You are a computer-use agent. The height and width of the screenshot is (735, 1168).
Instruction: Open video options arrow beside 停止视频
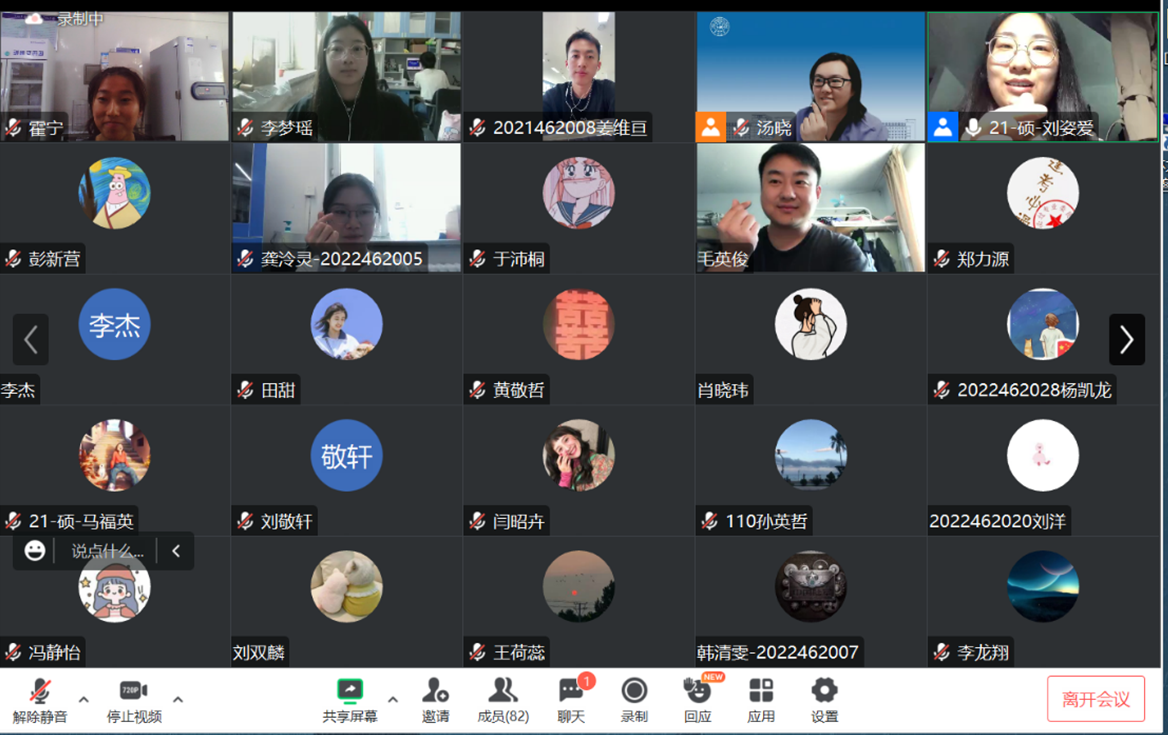pyautogui.click(x=178, y=699)
